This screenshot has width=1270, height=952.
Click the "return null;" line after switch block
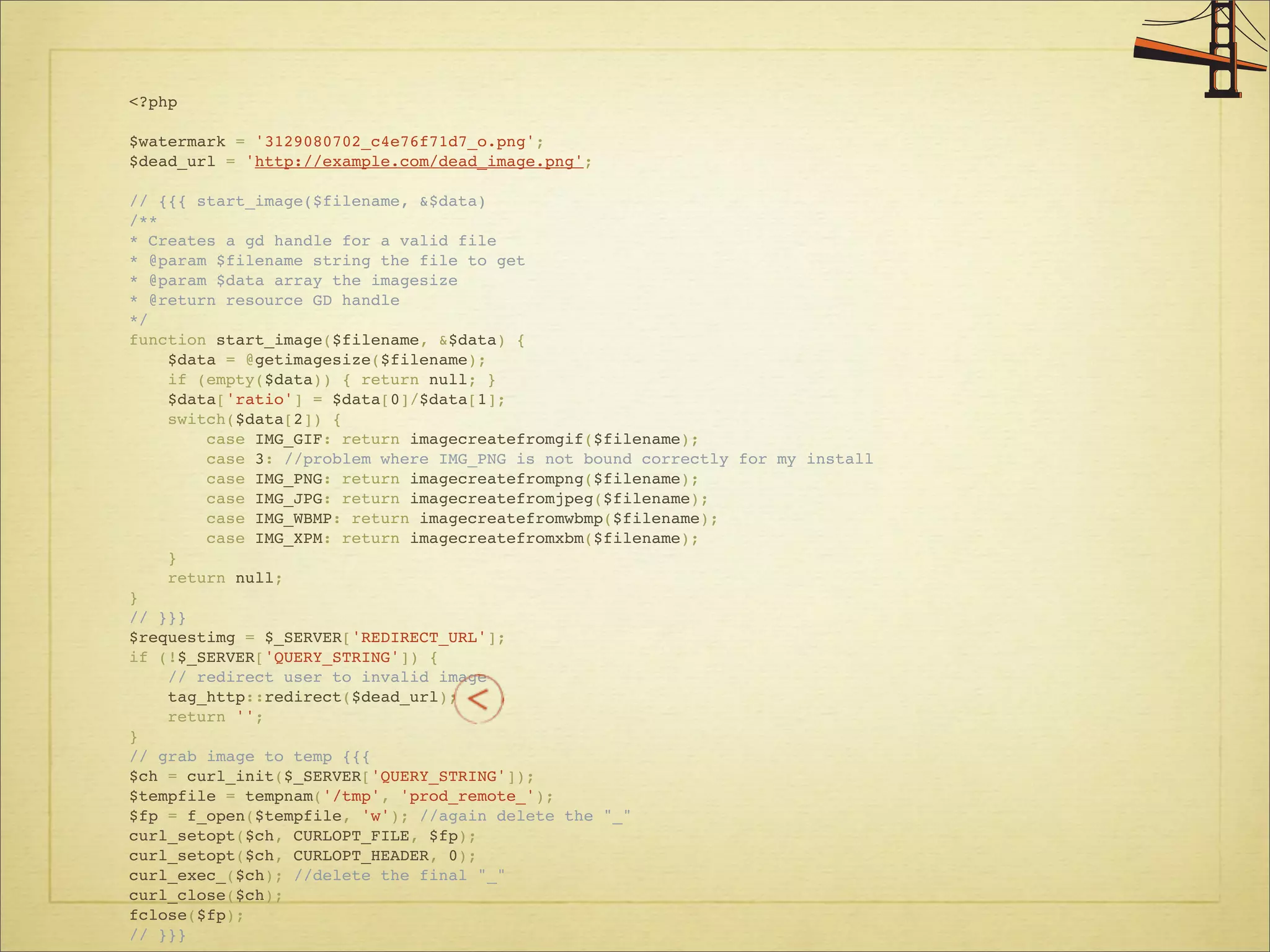point(226,578)
